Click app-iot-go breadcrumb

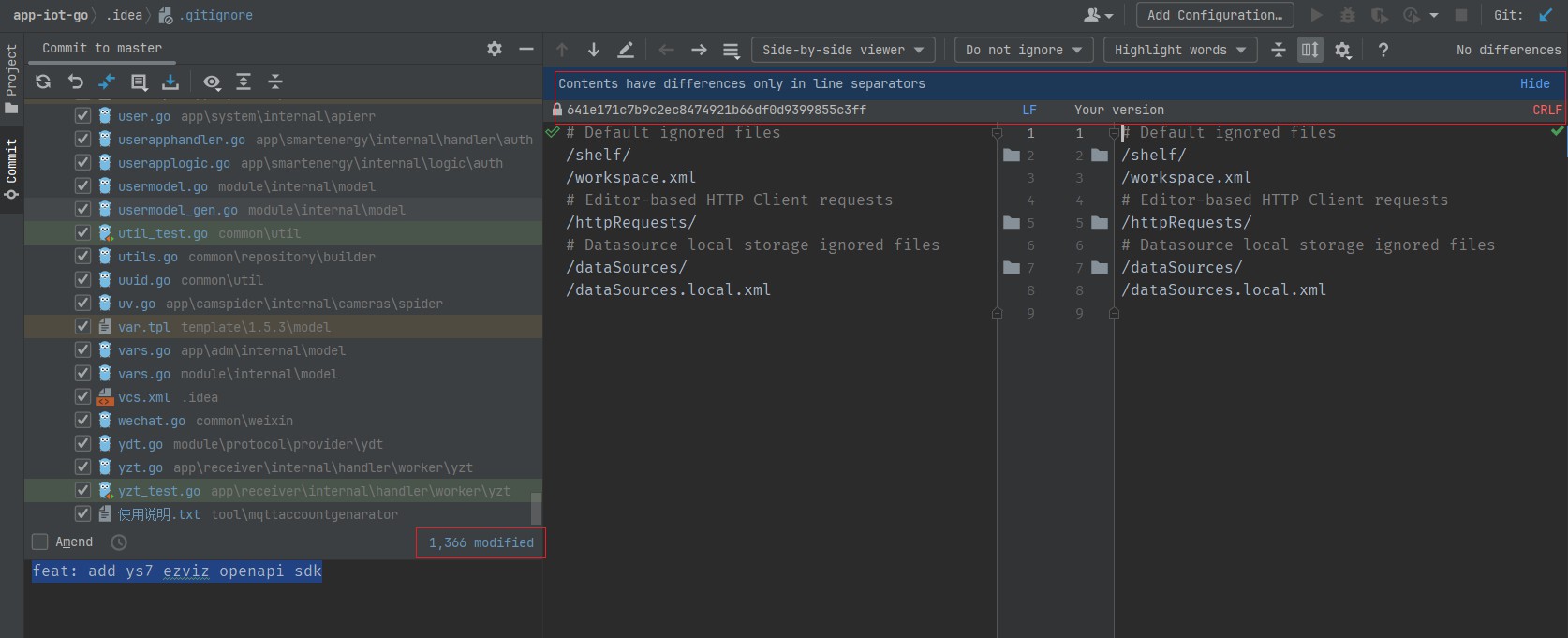tap(51, 15)
